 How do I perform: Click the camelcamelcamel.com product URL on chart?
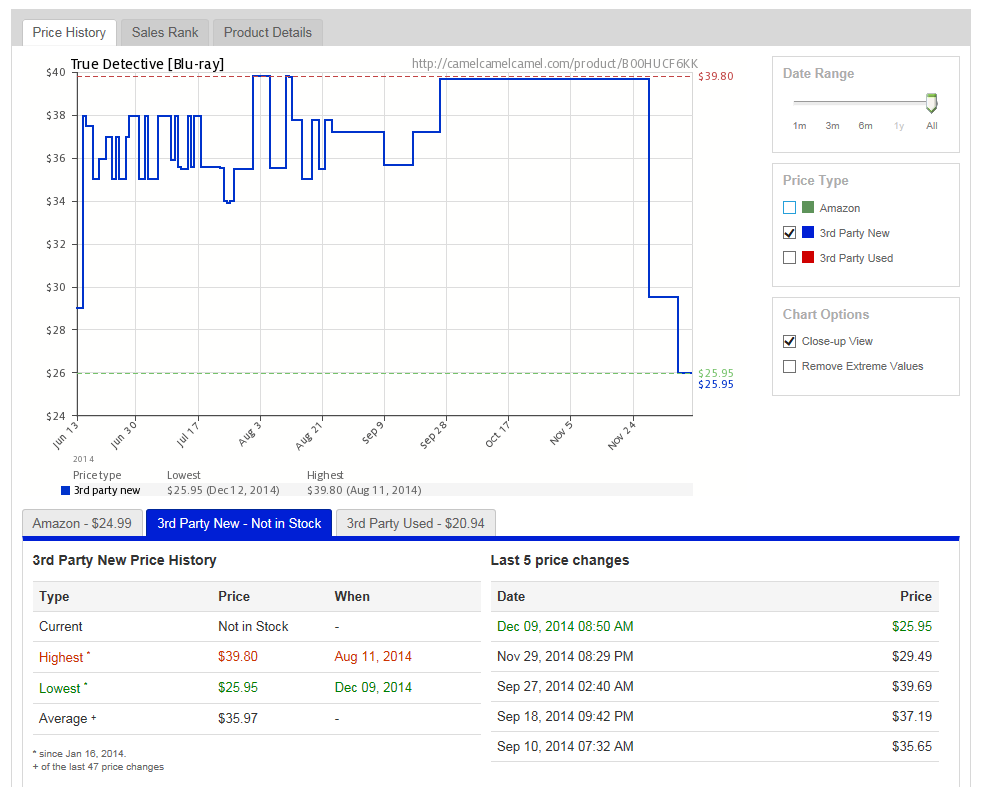tap(554, 64)
